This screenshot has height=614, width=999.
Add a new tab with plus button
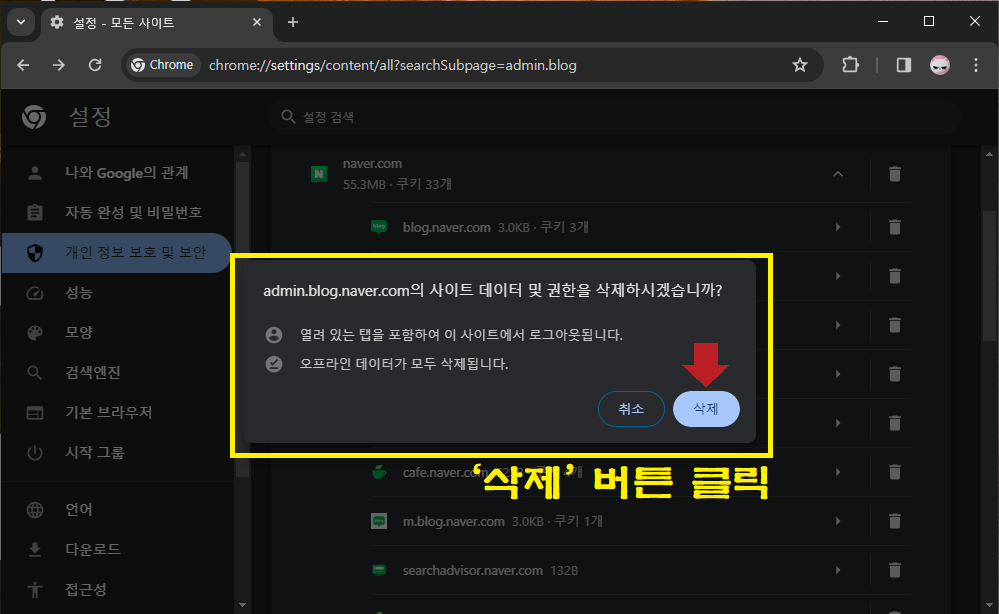[292, 22]
